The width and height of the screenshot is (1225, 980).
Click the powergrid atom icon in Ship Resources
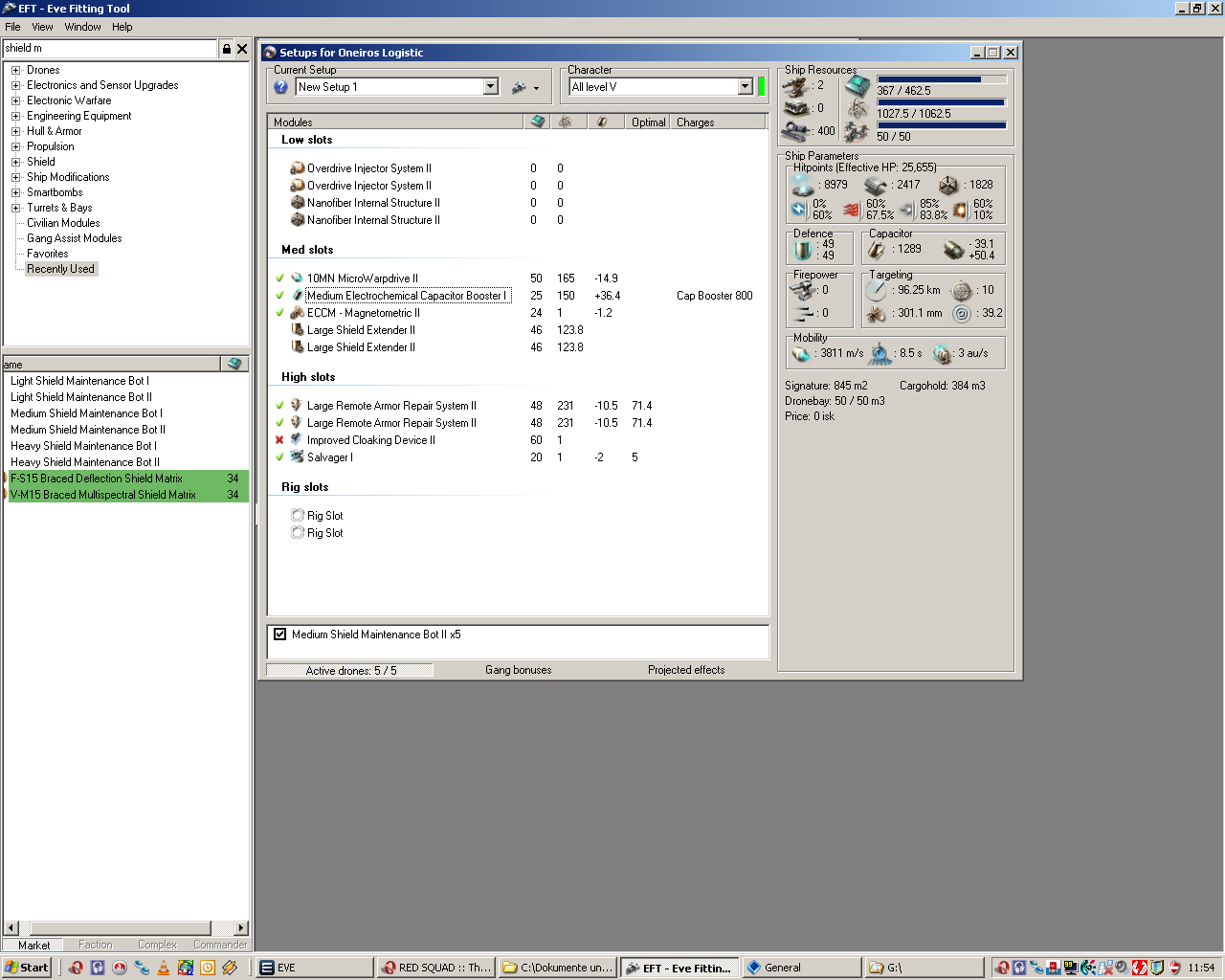coord(857,109)
